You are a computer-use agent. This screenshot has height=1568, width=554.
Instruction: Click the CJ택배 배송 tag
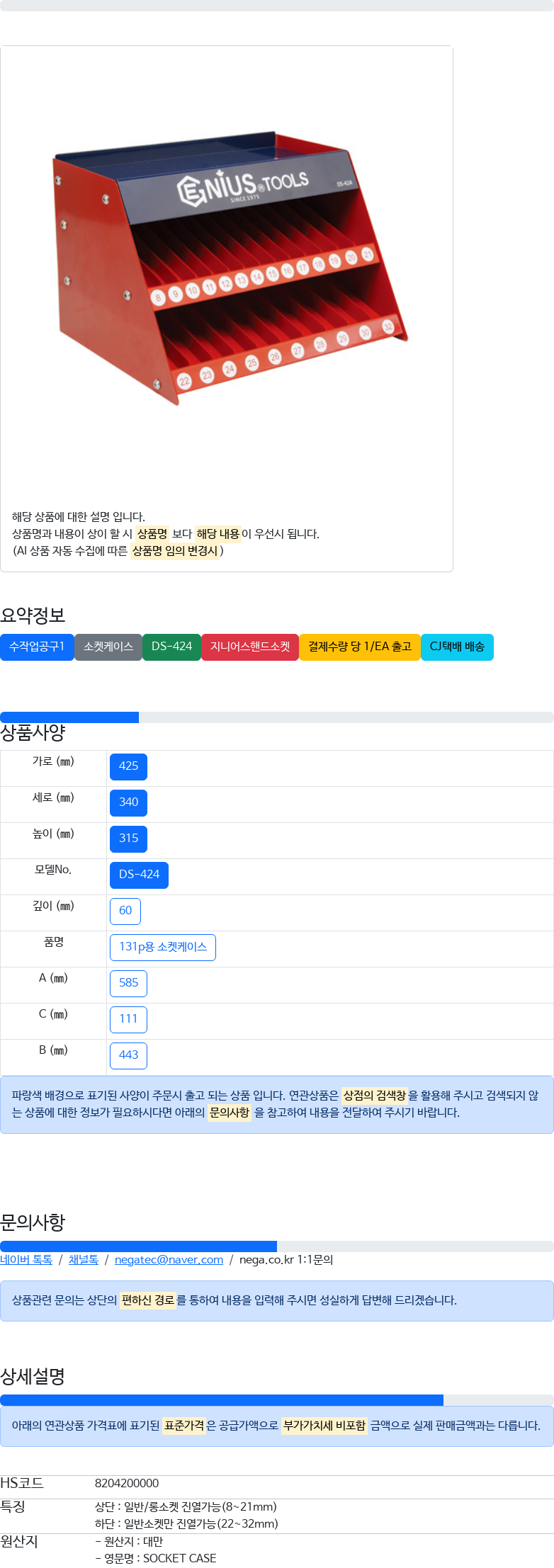pyautogui.click(x=457, y=647)
